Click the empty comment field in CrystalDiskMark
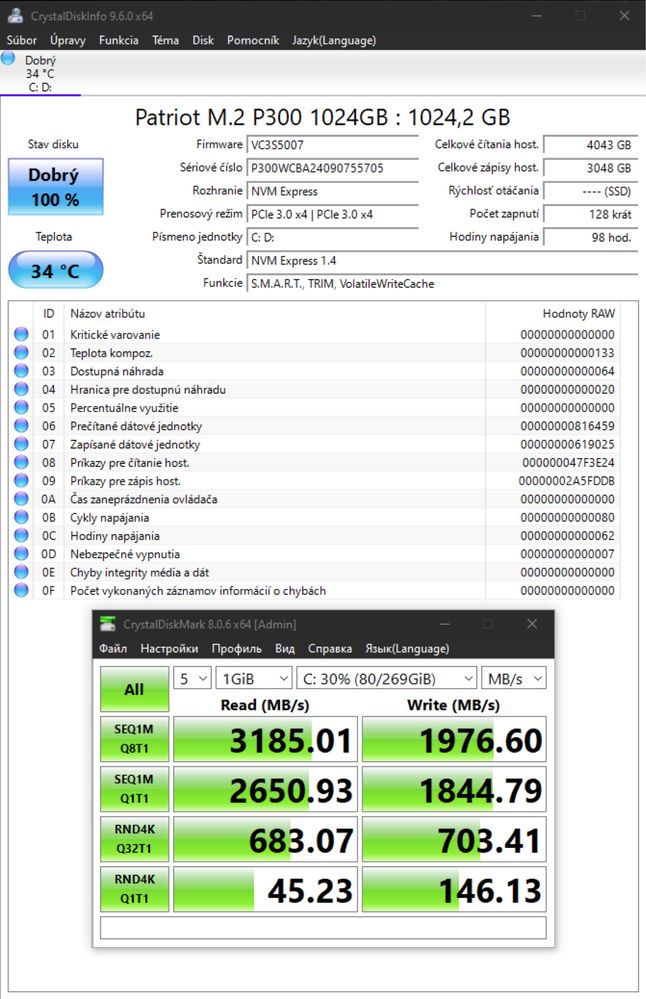This screenshot has width=646, height=999. (x=323, y=928)
